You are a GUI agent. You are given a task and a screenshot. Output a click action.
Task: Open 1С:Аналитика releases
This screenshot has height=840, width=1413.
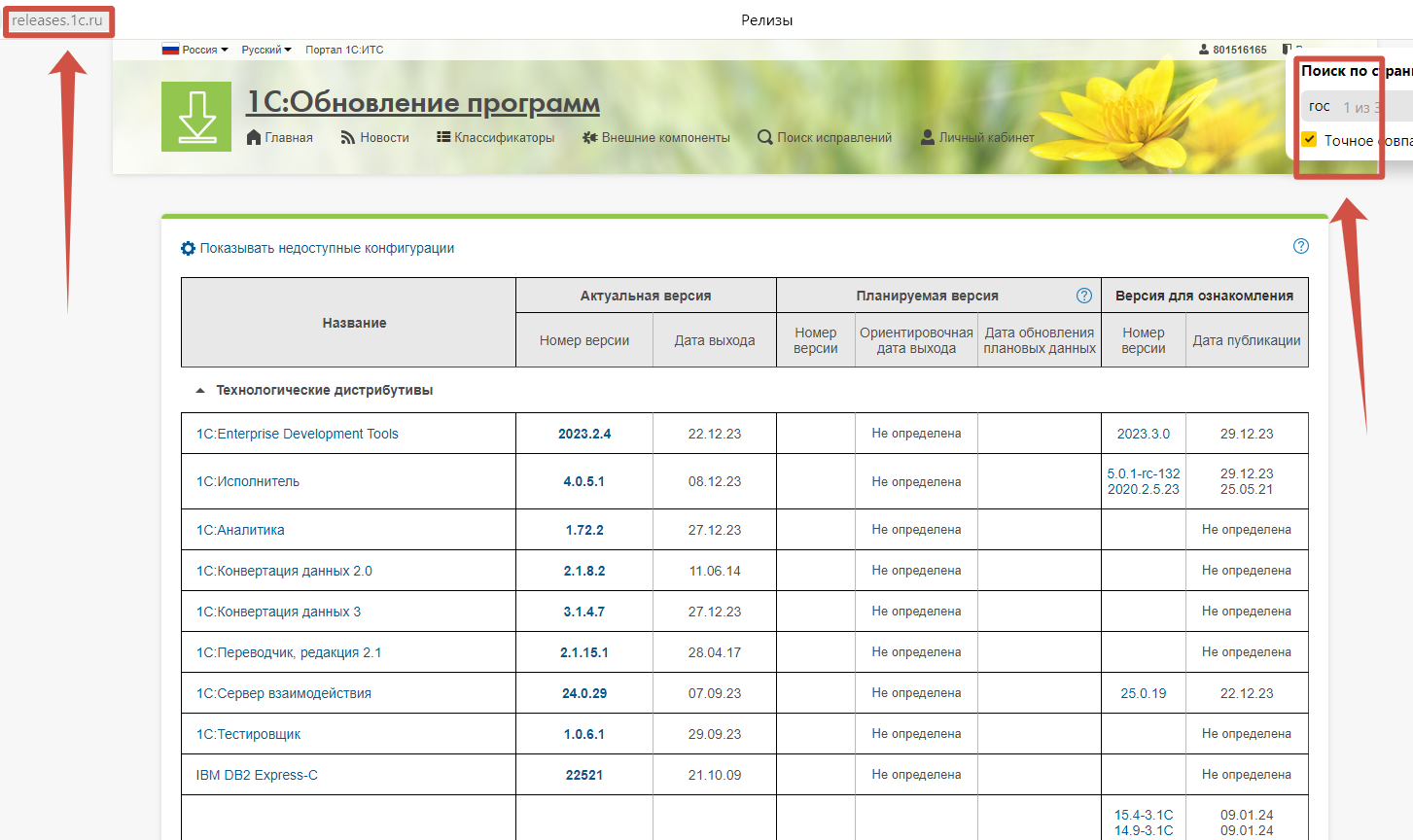pos(240,530)
